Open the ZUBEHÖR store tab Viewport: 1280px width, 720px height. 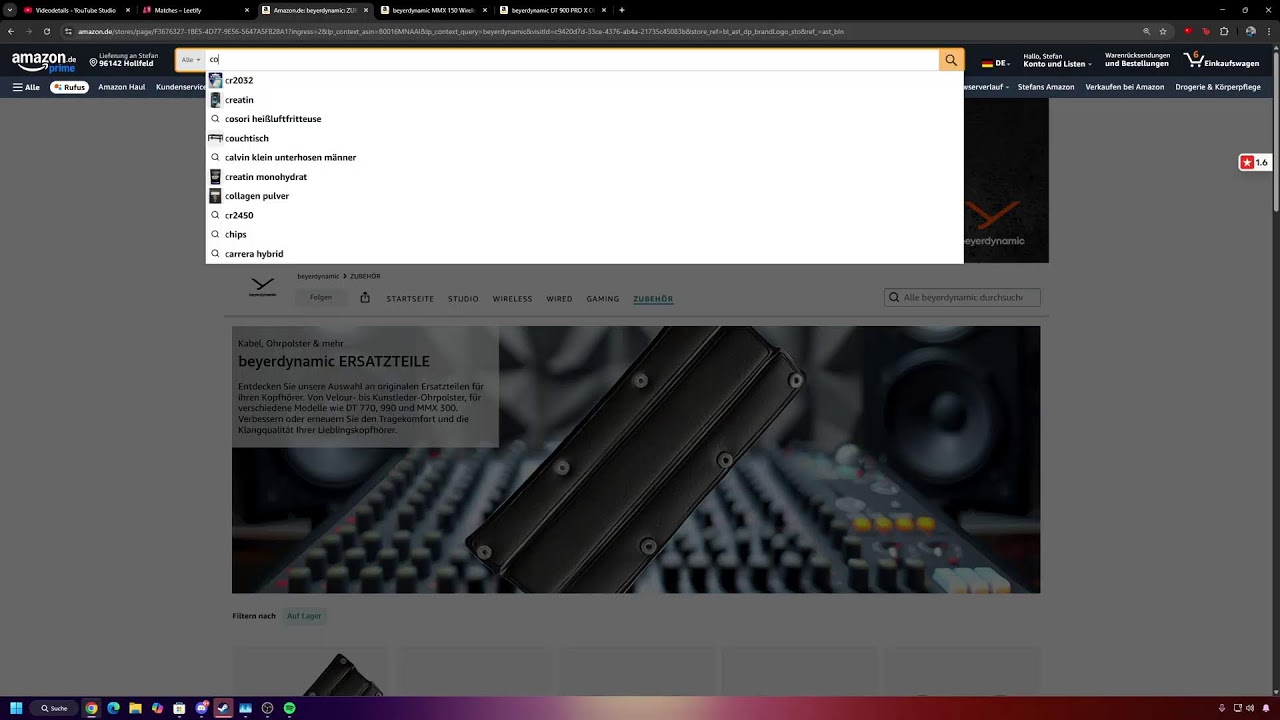pyautogui.click(x=653, y=299)
